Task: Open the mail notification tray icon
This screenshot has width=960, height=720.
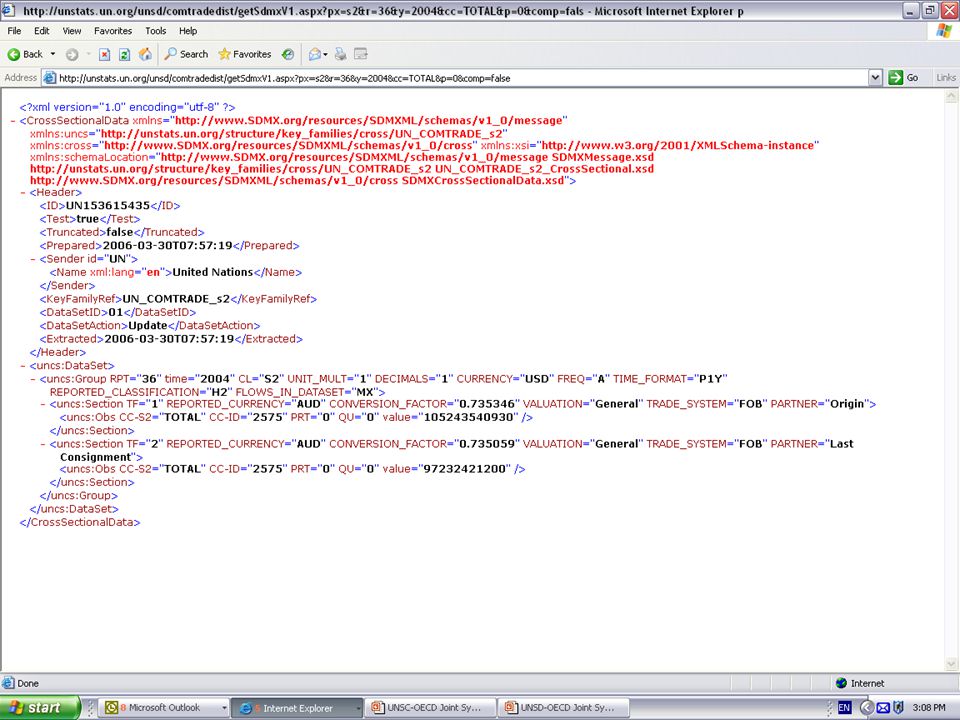Action: pyautogui.click(x=883, y=708)
